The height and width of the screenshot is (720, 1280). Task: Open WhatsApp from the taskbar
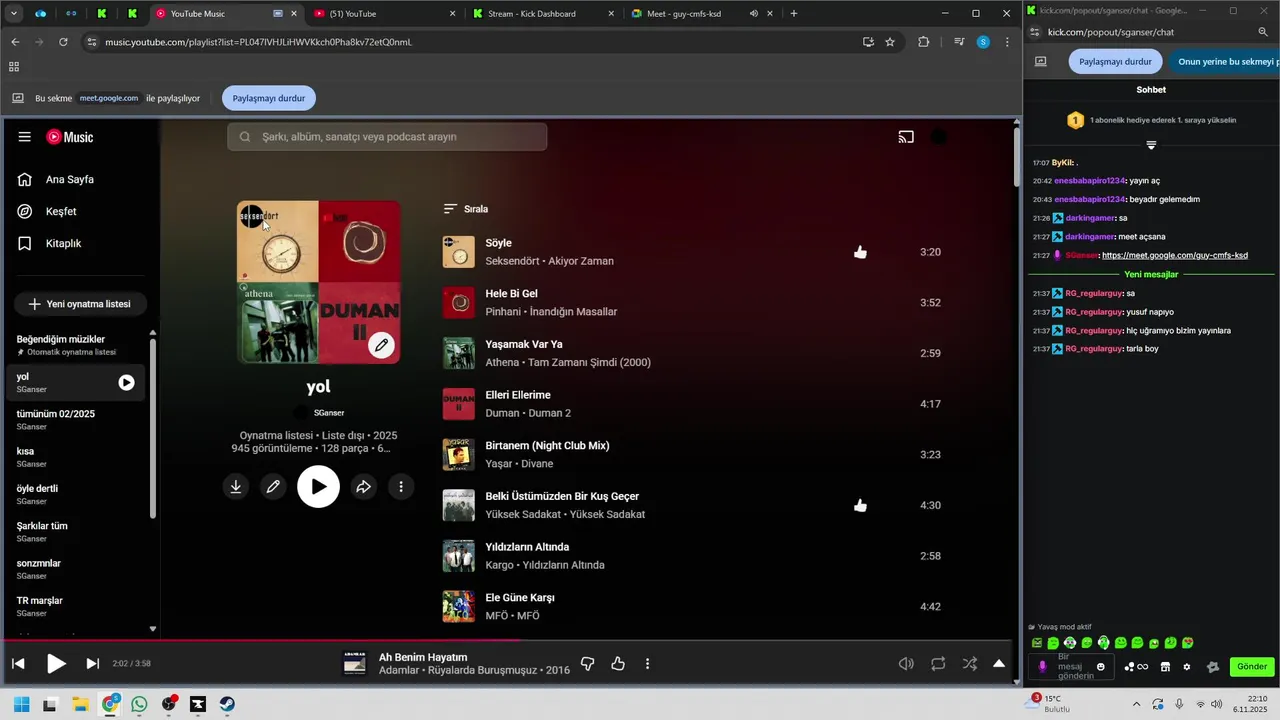[139, 704]
